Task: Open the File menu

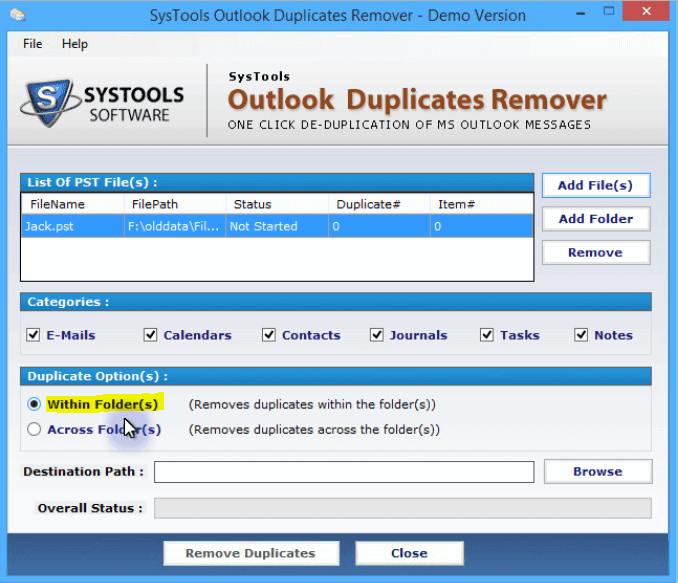Action: (x=32, y=44)
